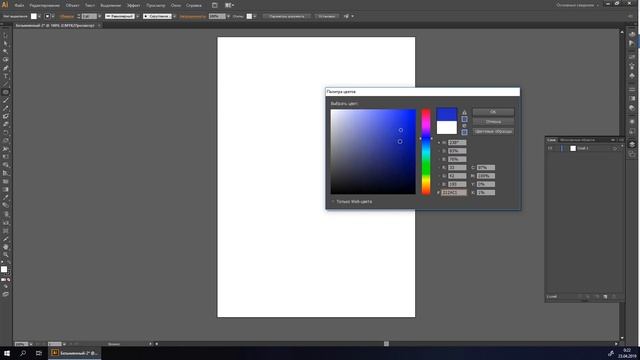
Task: Open the Color panel in right dock
Action: point(632,34)
